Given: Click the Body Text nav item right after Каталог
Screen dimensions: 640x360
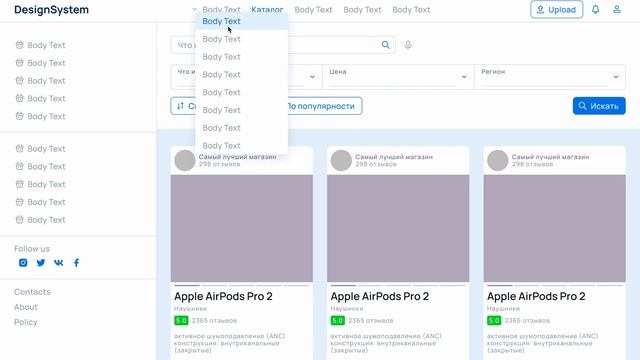Looking at the screenshot, I should pyautogui.click(x=313, y=10).
